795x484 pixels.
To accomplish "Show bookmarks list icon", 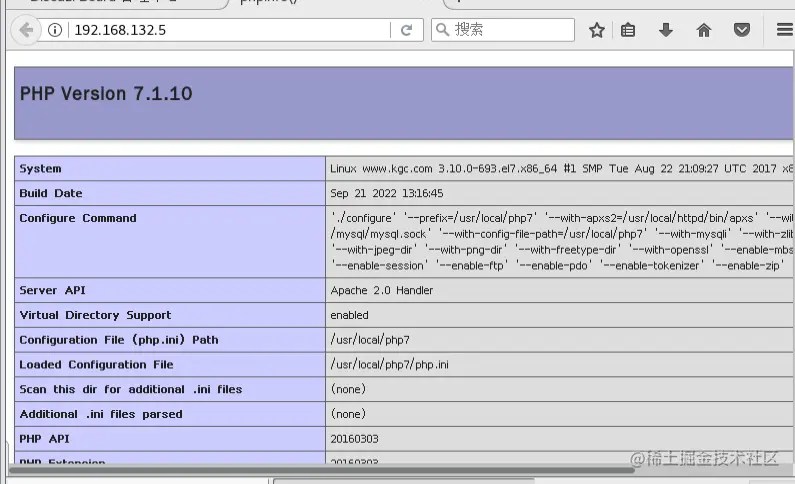I will [x=628, y=30].
